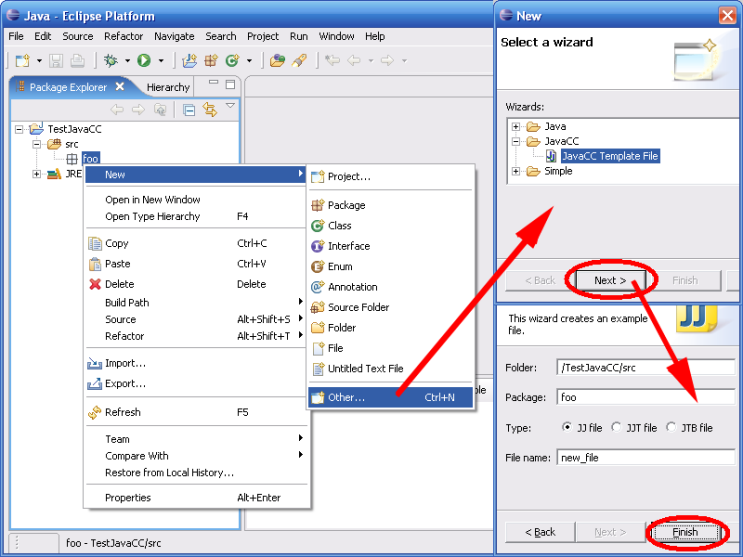The width and height of the screenshot is (743, 557).
Task: Collapse the JavaCC wizards category
Action: pos(516,141)
